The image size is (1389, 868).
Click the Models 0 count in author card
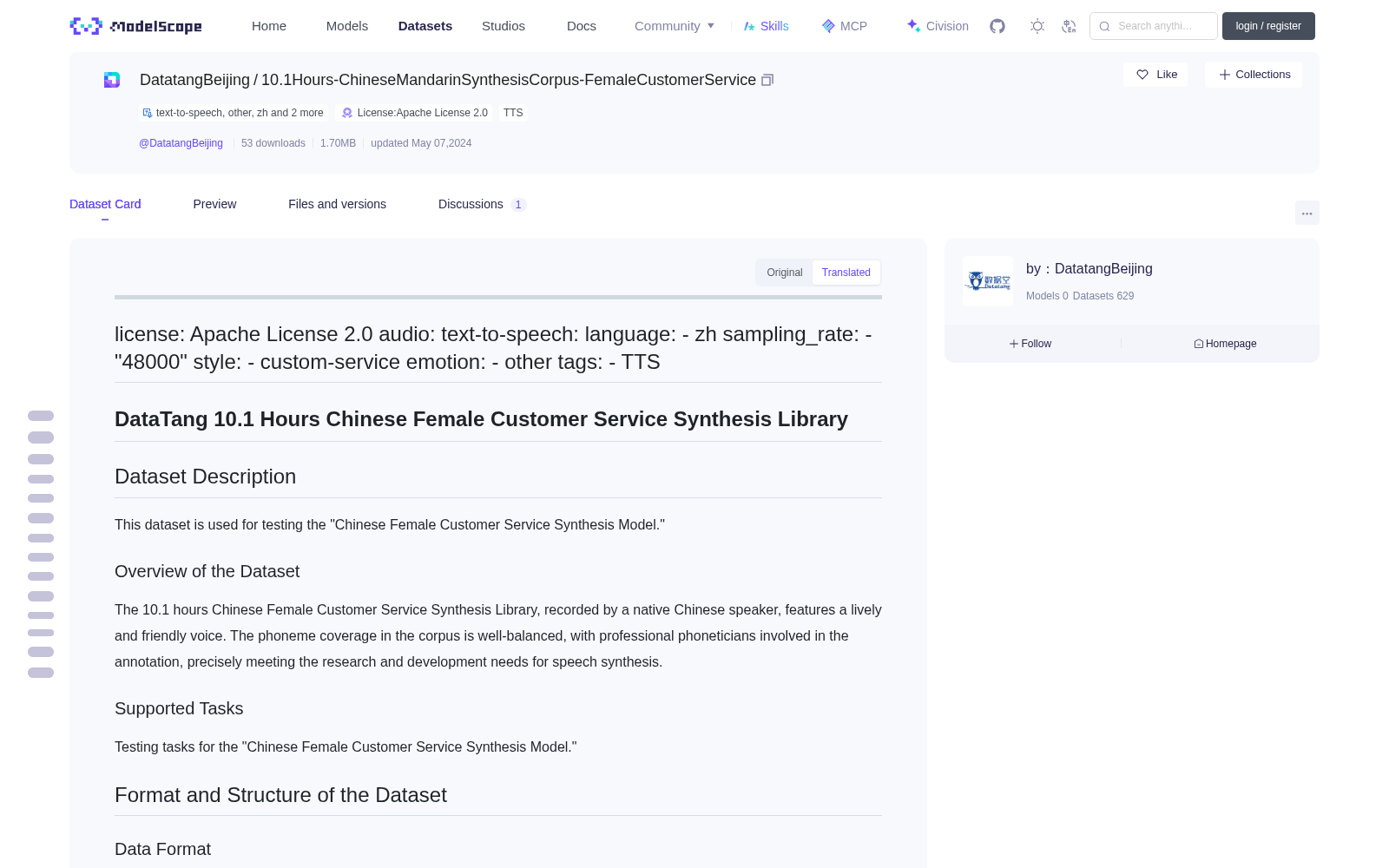(x=1047, y=296)
